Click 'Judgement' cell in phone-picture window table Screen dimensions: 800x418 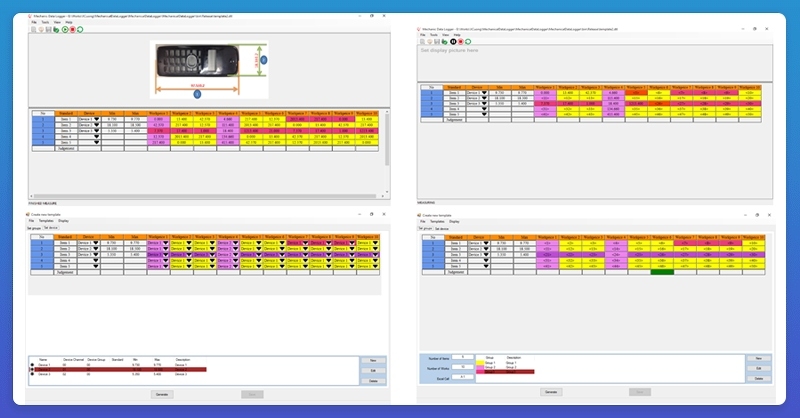66,149
